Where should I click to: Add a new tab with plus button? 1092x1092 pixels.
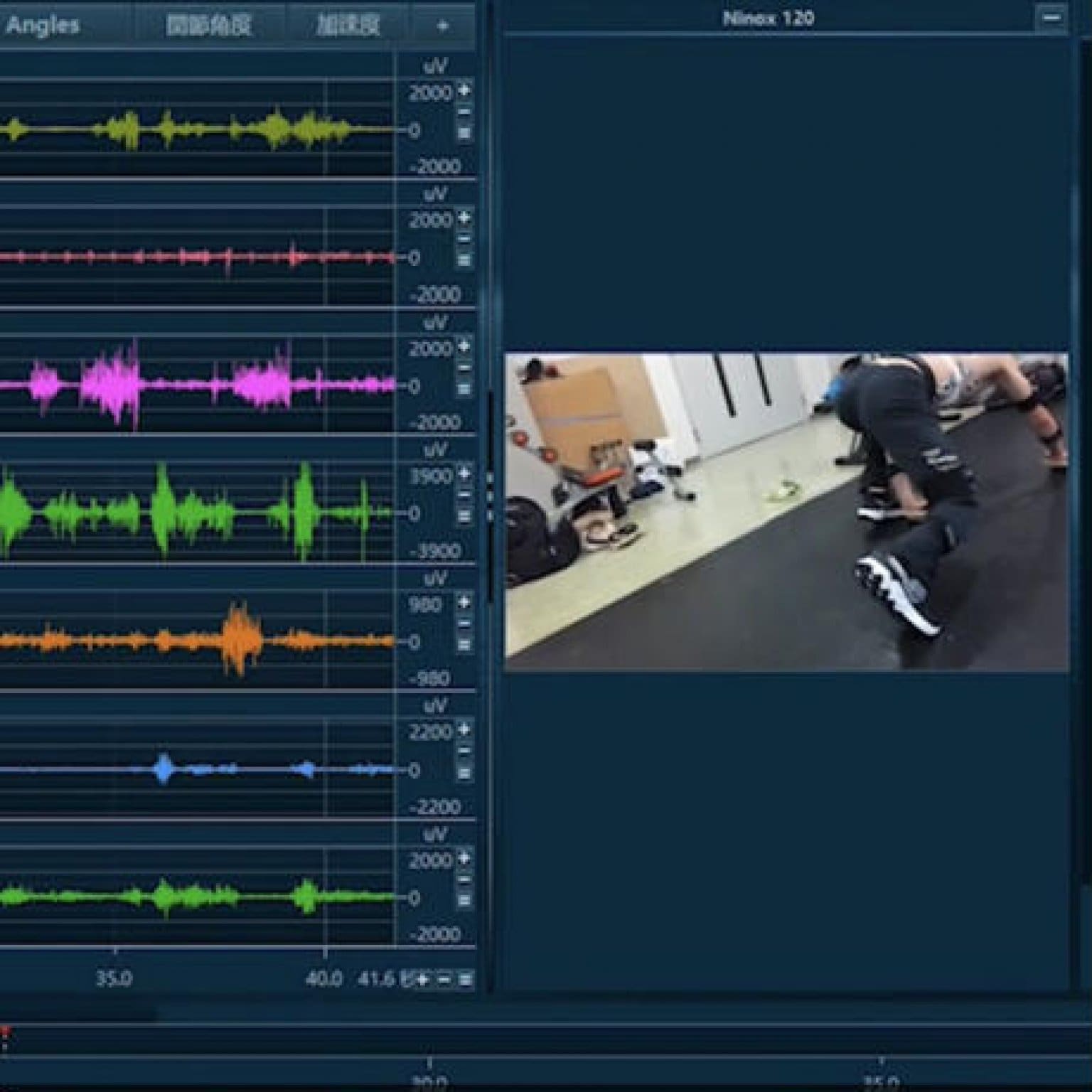click(442, 26)
